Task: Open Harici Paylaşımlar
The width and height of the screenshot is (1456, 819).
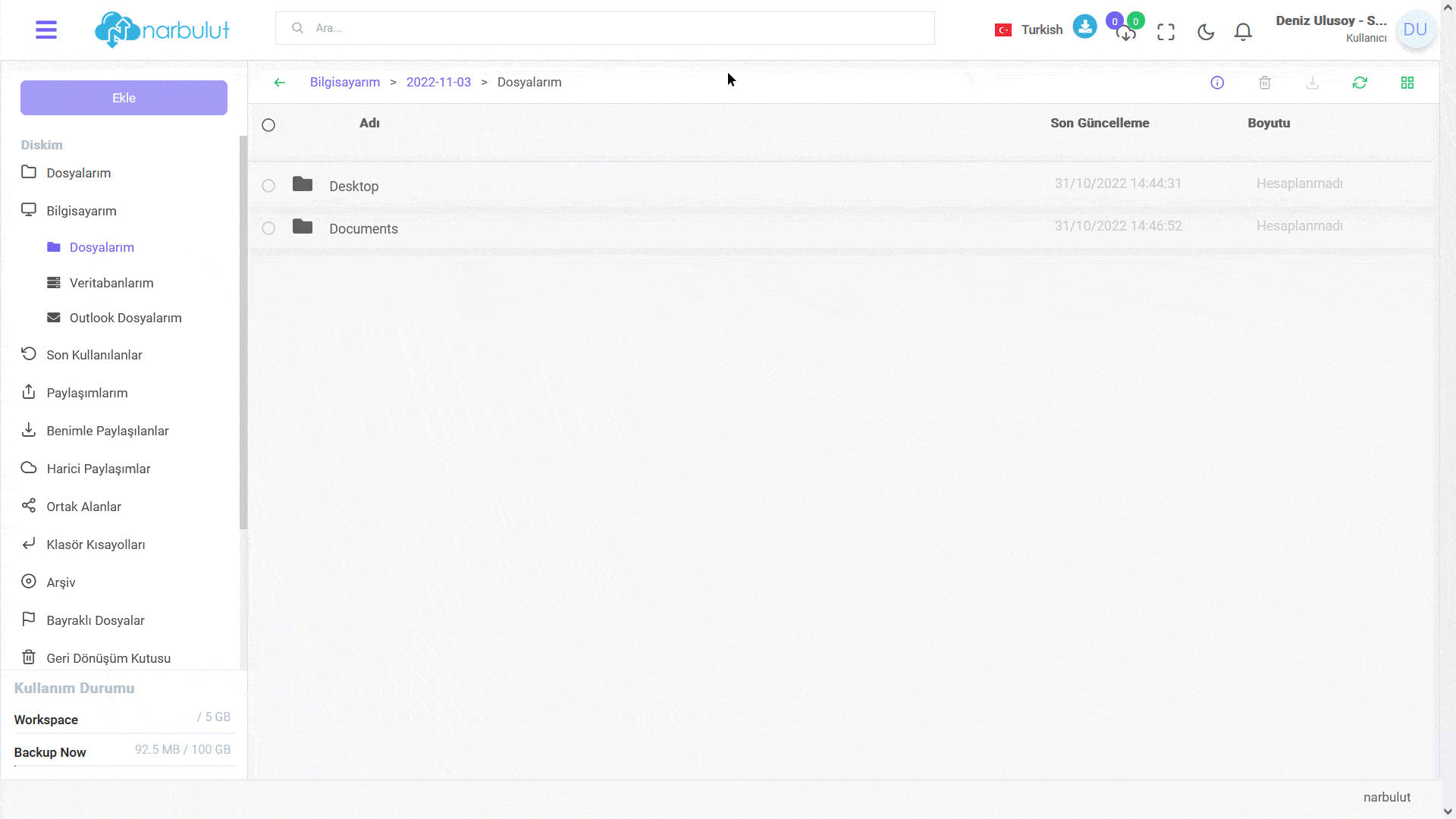Action: [x=99, y=469]
